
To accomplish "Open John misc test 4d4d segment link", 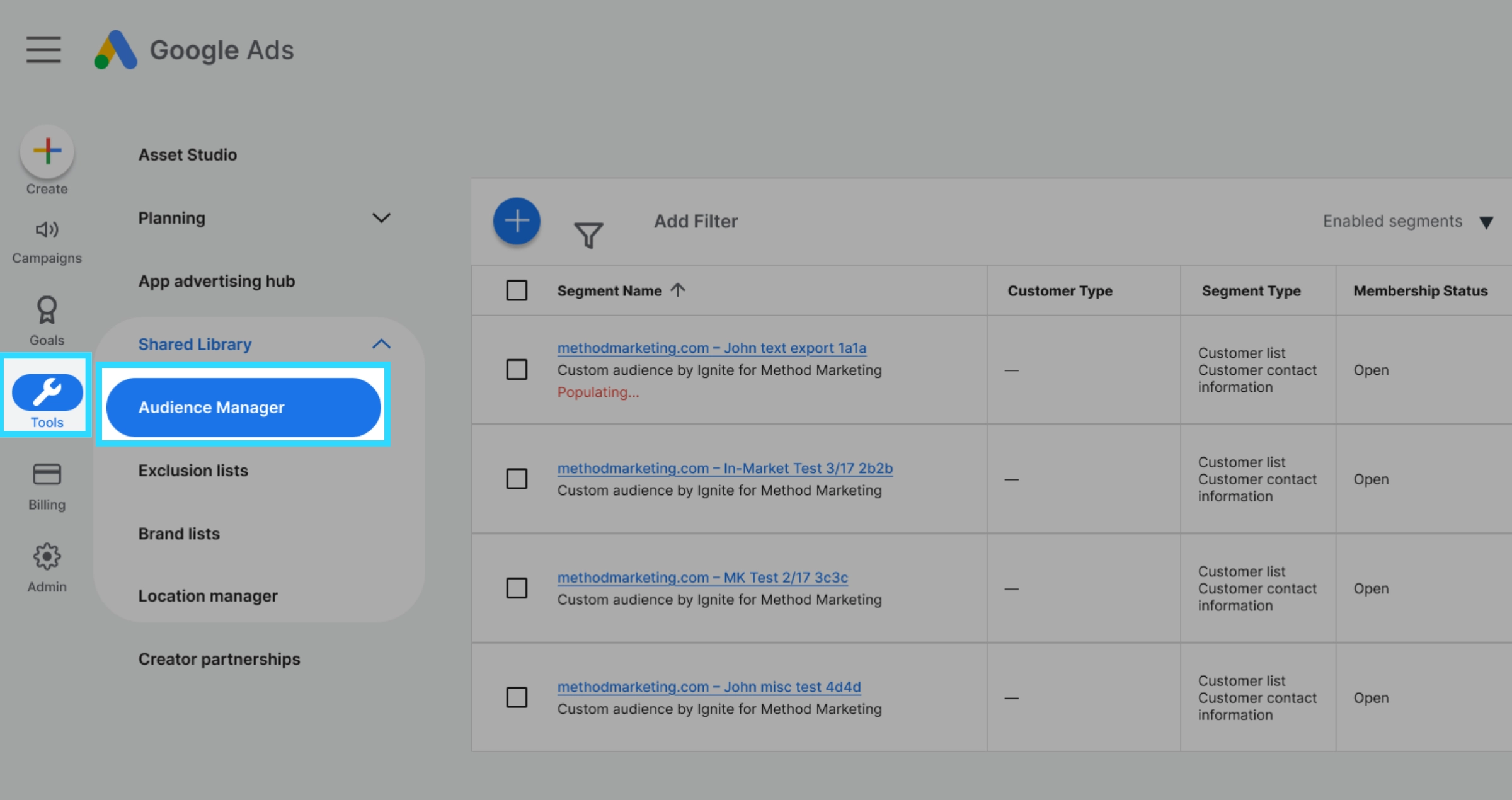I will coord(709,687).
